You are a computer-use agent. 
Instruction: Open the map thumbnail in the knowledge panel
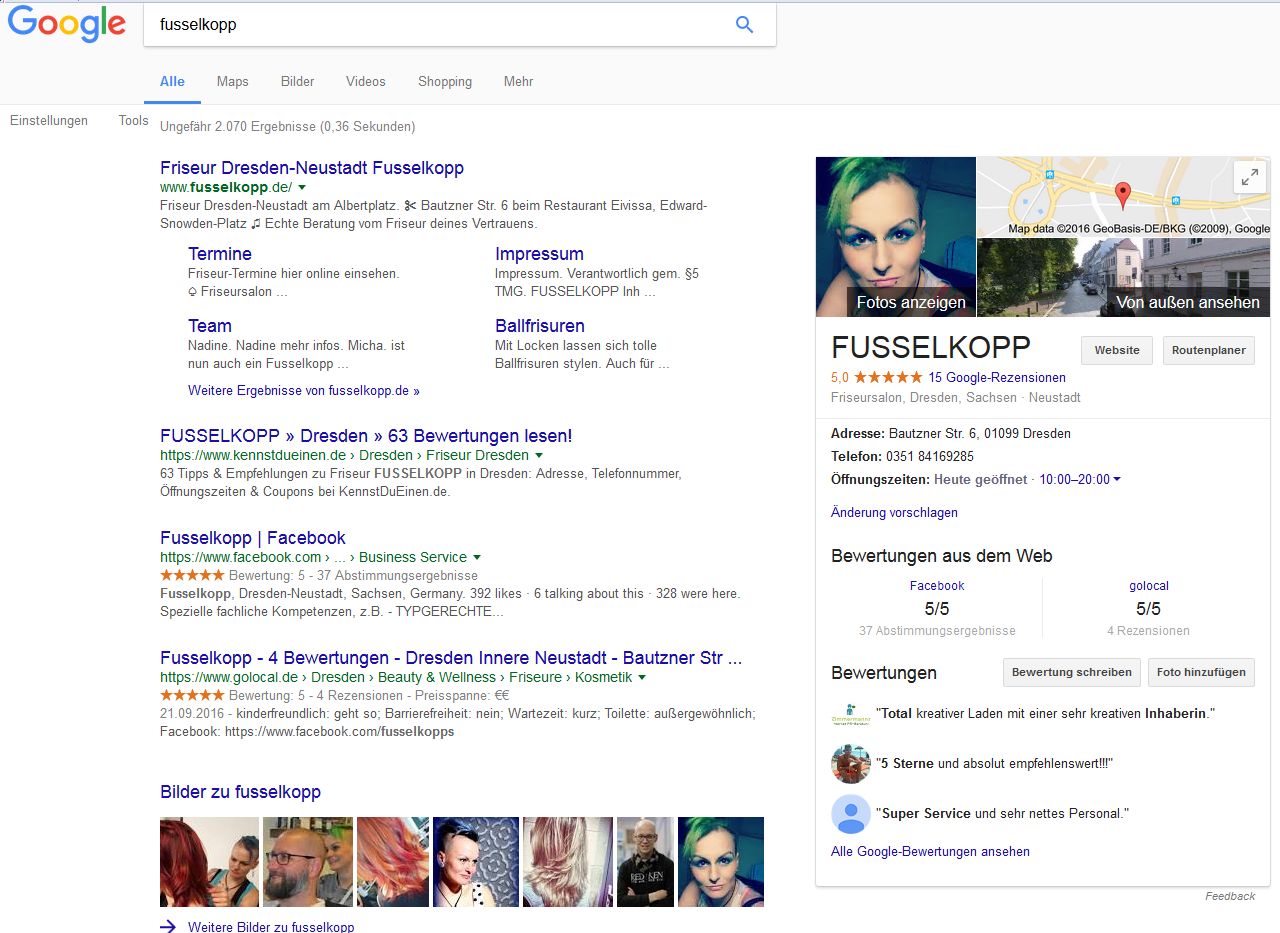1124,197
